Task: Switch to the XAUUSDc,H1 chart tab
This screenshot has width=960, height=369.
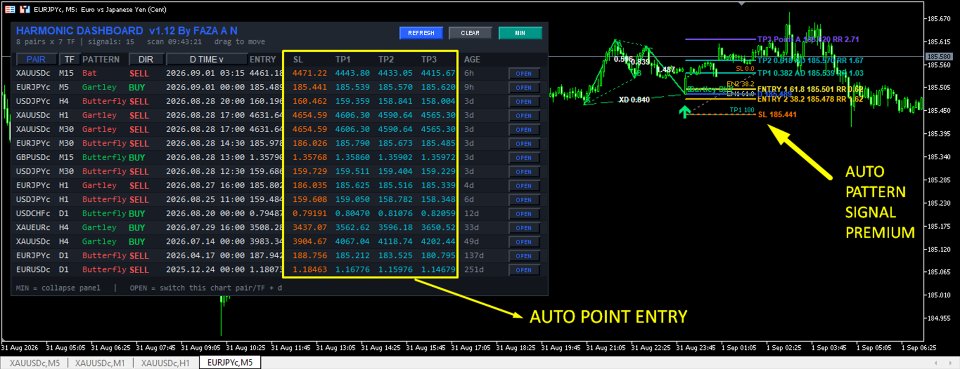Action: coord(165,363)
